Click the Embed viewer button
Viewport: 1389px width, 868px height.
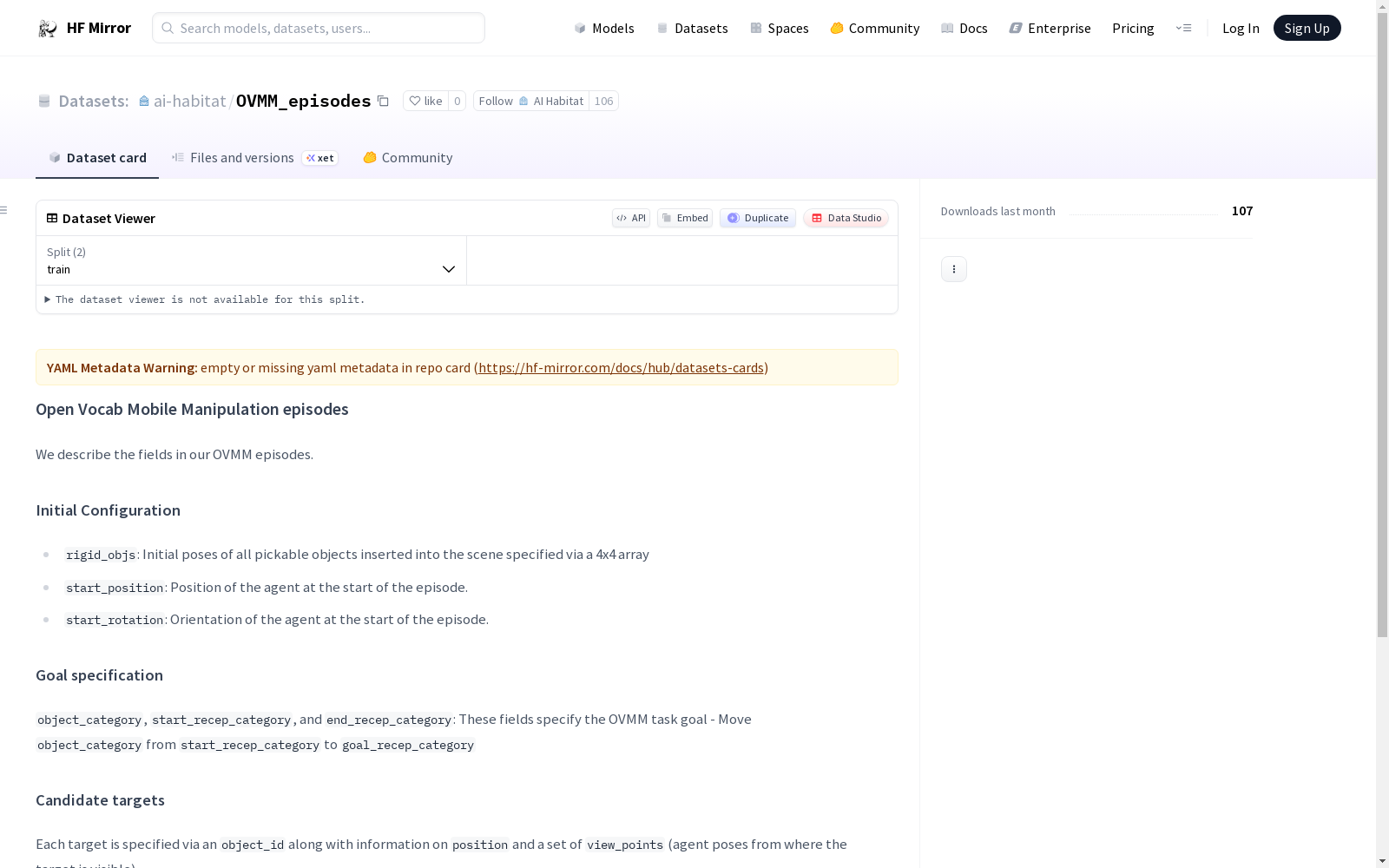tap(685, 218)
